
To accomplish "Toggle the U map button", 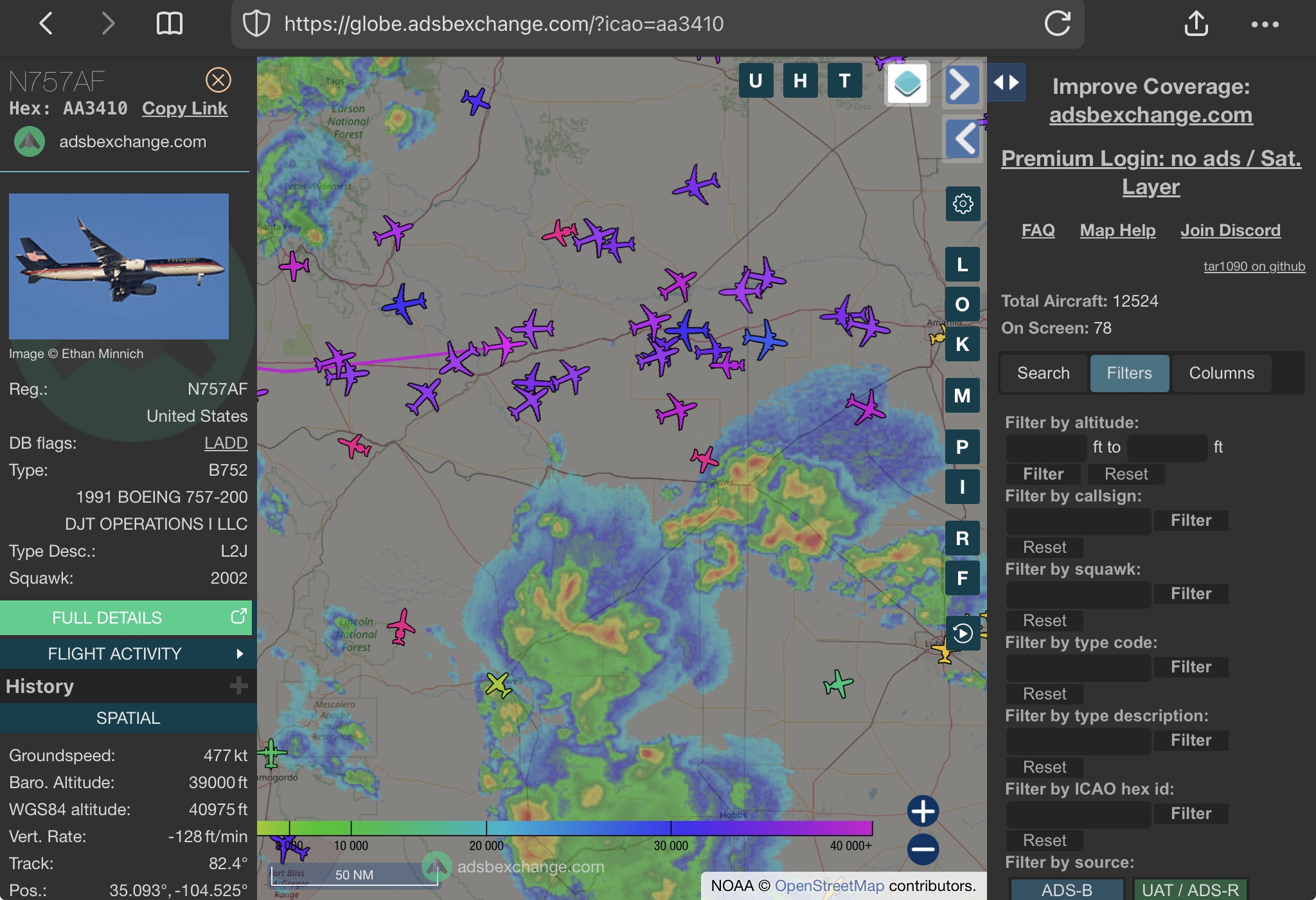I will pyautogui.click(x=756, y=80).
